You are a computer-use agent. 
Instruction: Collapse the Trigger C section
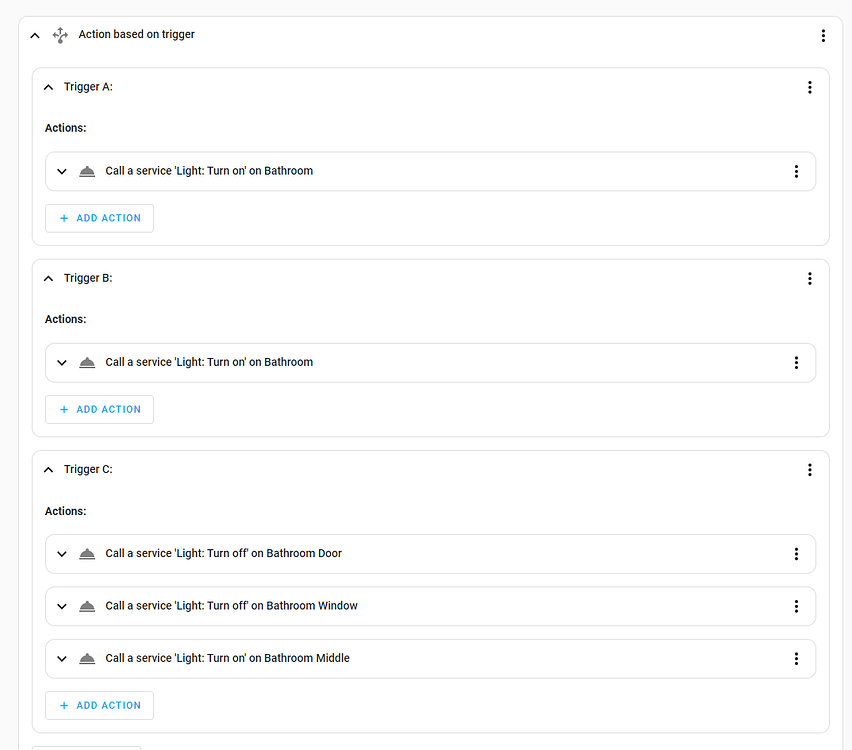(48, 469)
